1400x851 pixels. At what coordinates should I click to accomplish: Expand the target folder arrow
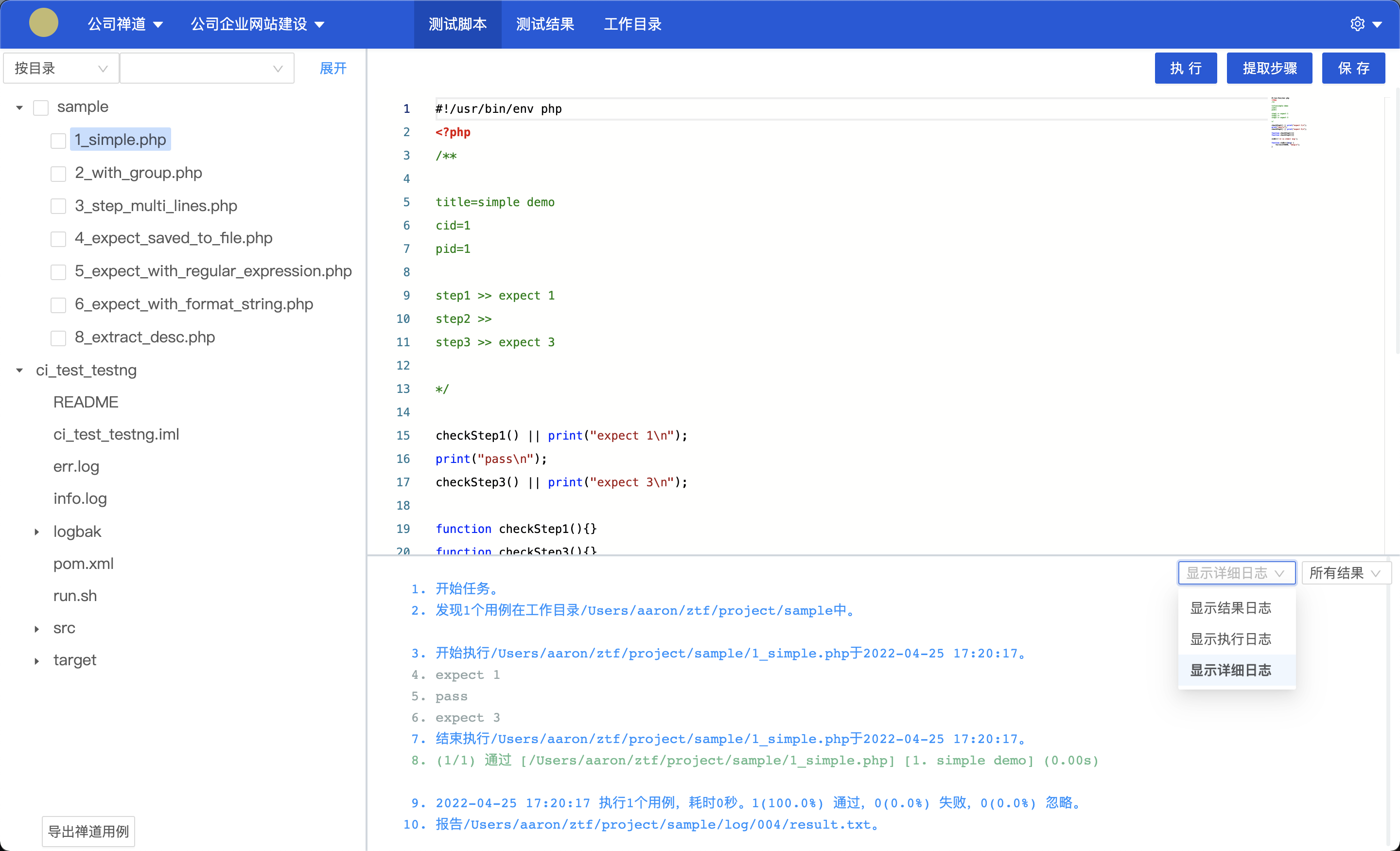37,660
